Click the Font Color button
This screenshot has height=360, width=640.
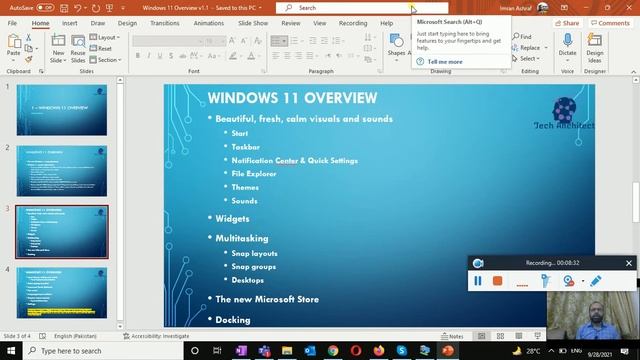(251, 56)
